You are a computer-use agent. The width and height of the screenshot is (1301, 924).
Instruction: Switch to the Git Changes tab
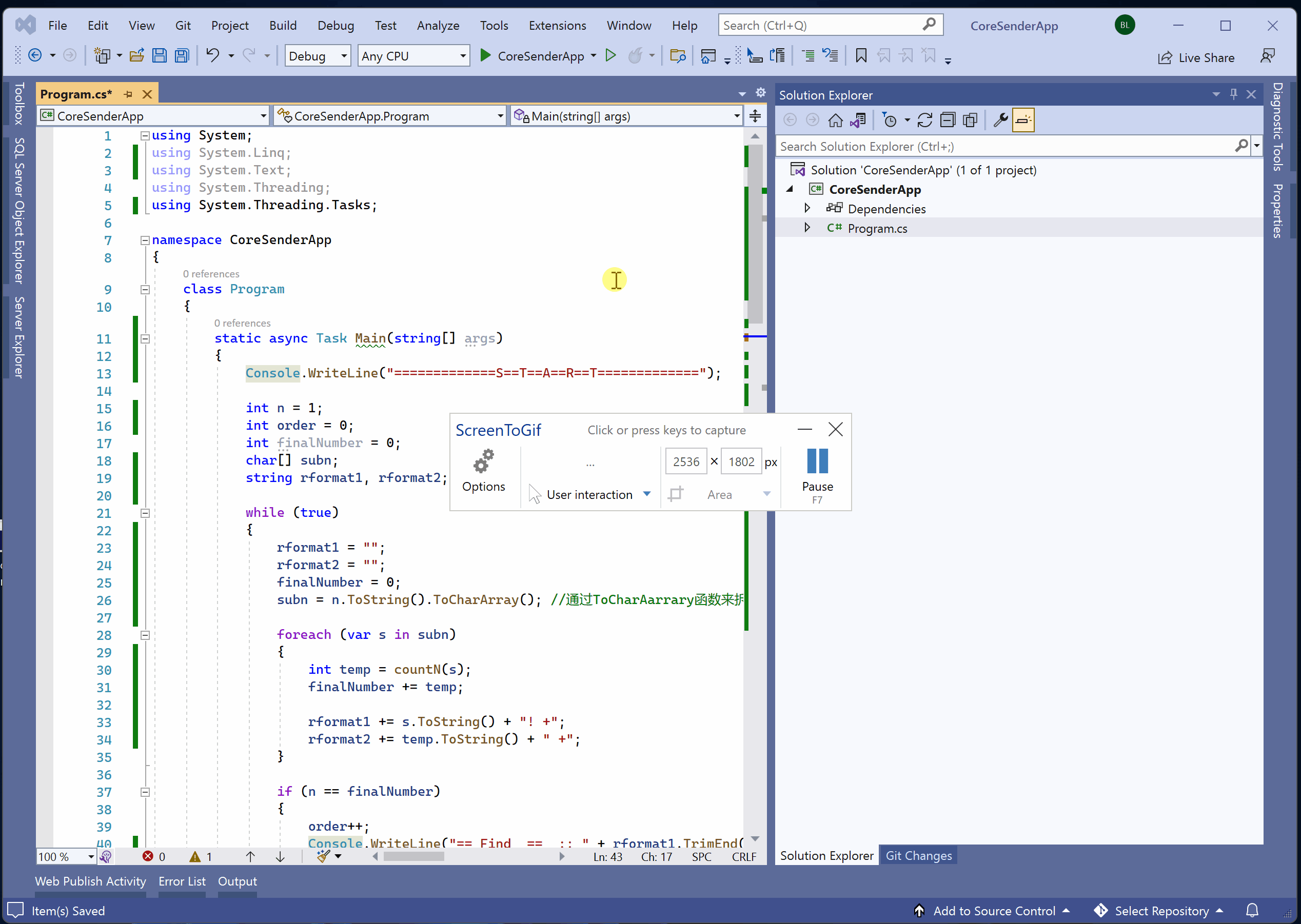pos(918,855)
